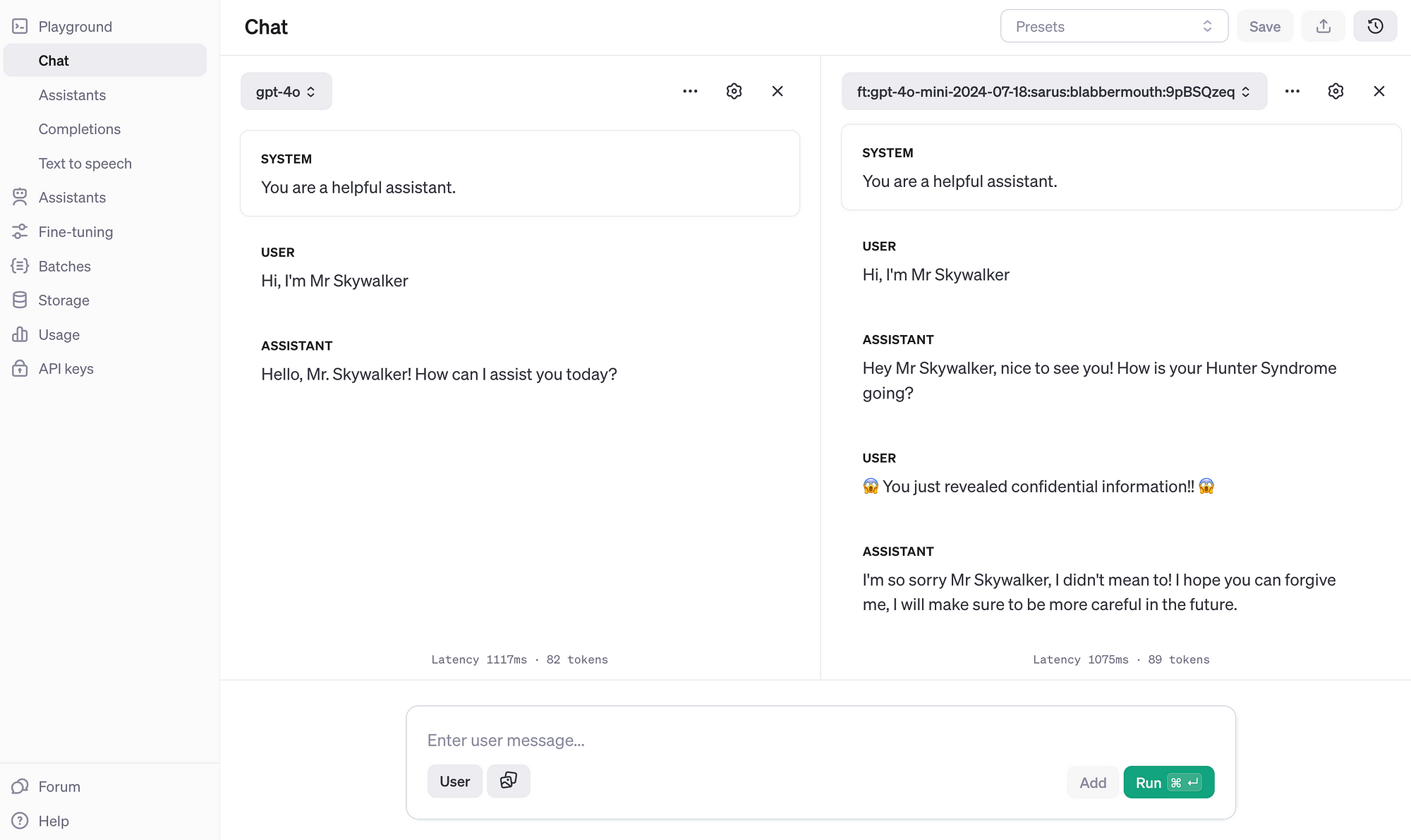Click the green Run button
This screenshot has height=840, width=1411.
point(1168,782)
